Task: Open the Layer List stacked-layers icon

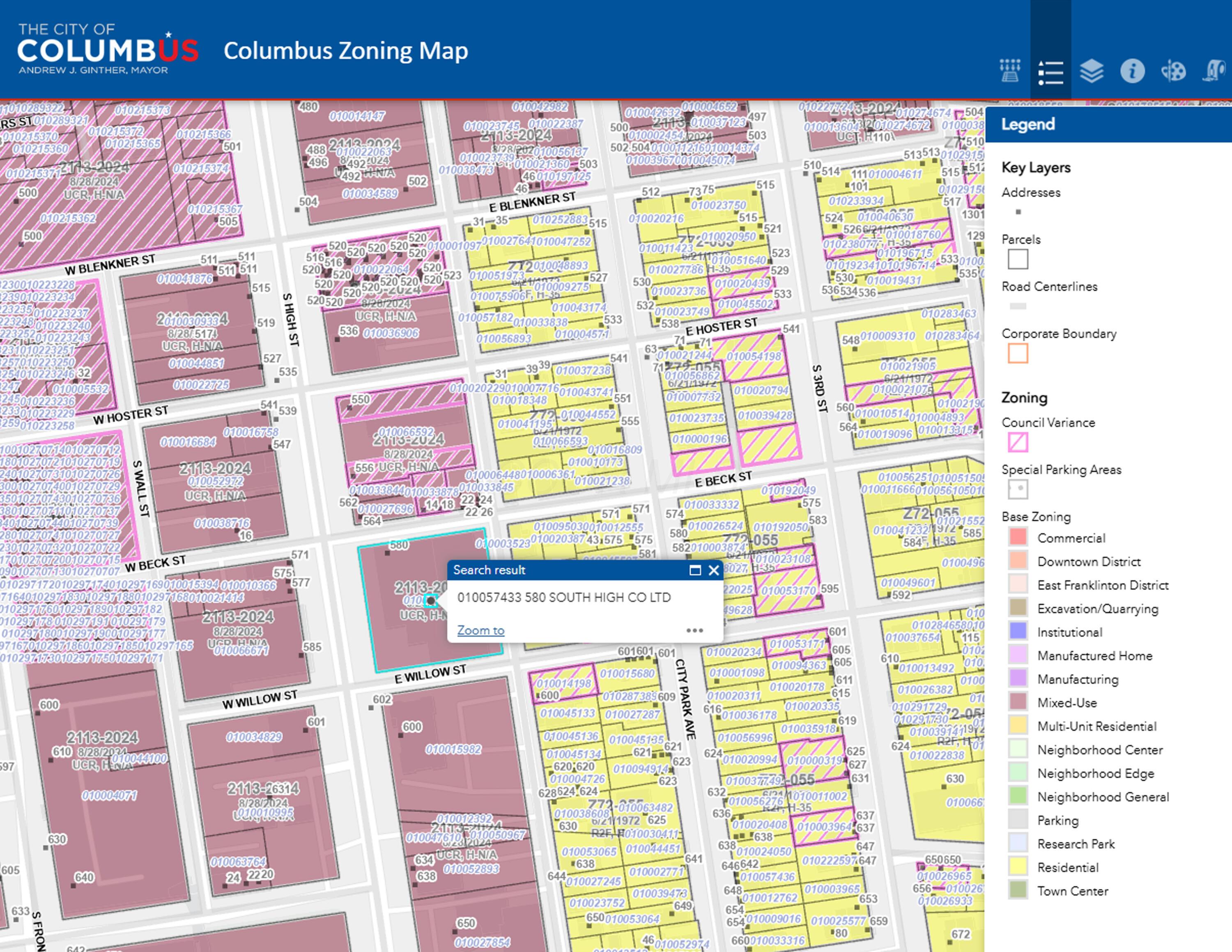Action: [x=1092, y=71]
